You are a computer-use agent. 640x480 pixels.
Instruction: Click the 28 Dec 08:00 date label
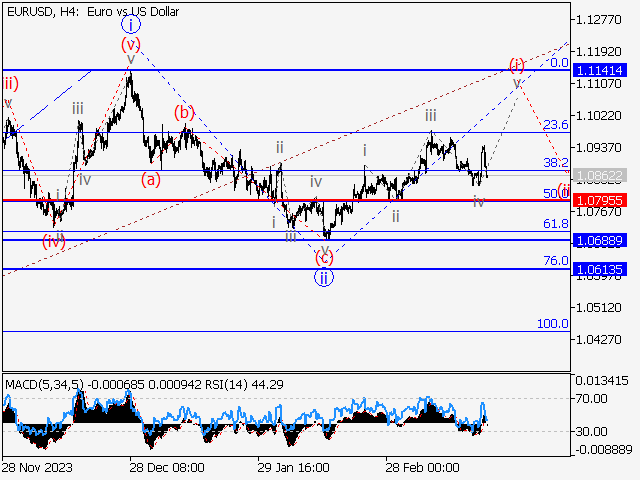(x=167, y=467)
